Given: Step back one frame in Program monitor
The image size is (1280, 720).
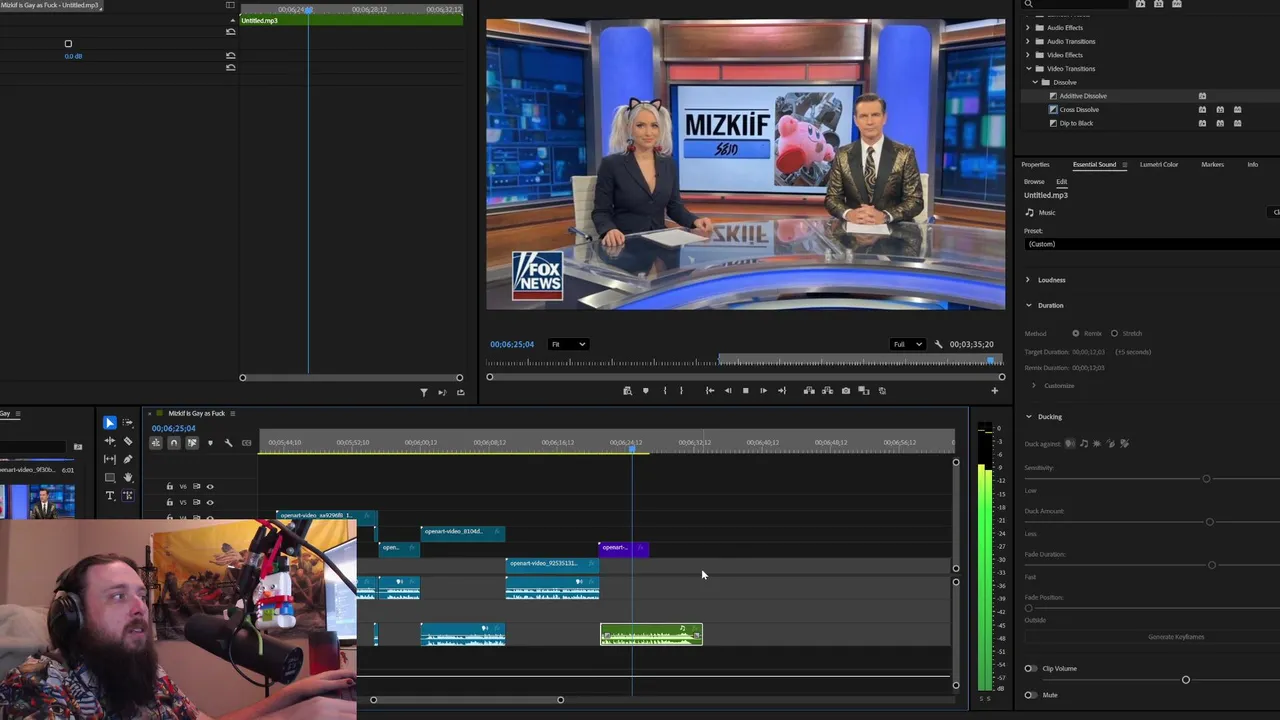Looking at the screenshot, I should pos(727,391).
